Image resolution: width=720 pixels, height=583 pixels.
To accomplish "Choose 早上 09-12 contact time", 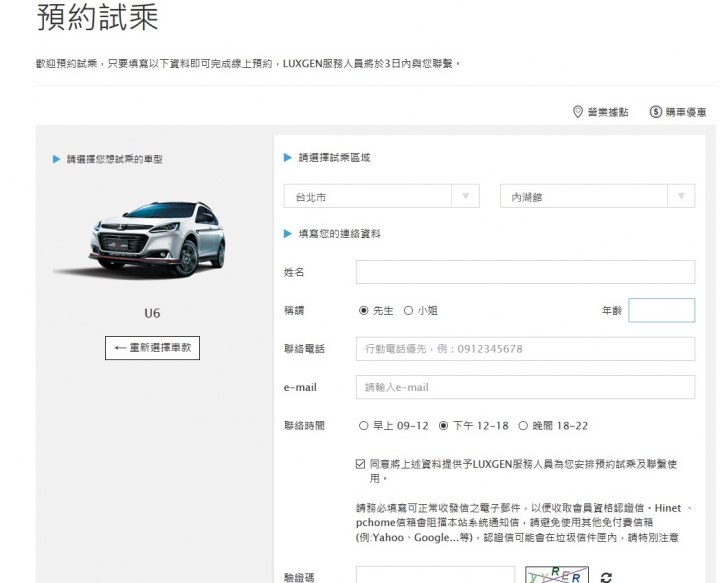I will click(x=364, y=426).
